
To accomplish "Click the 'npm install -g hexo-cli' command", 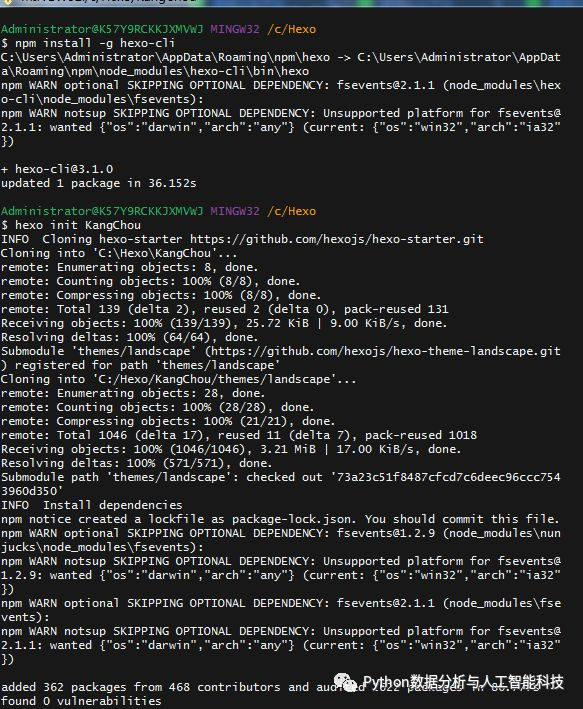I will tap(95, 43).
